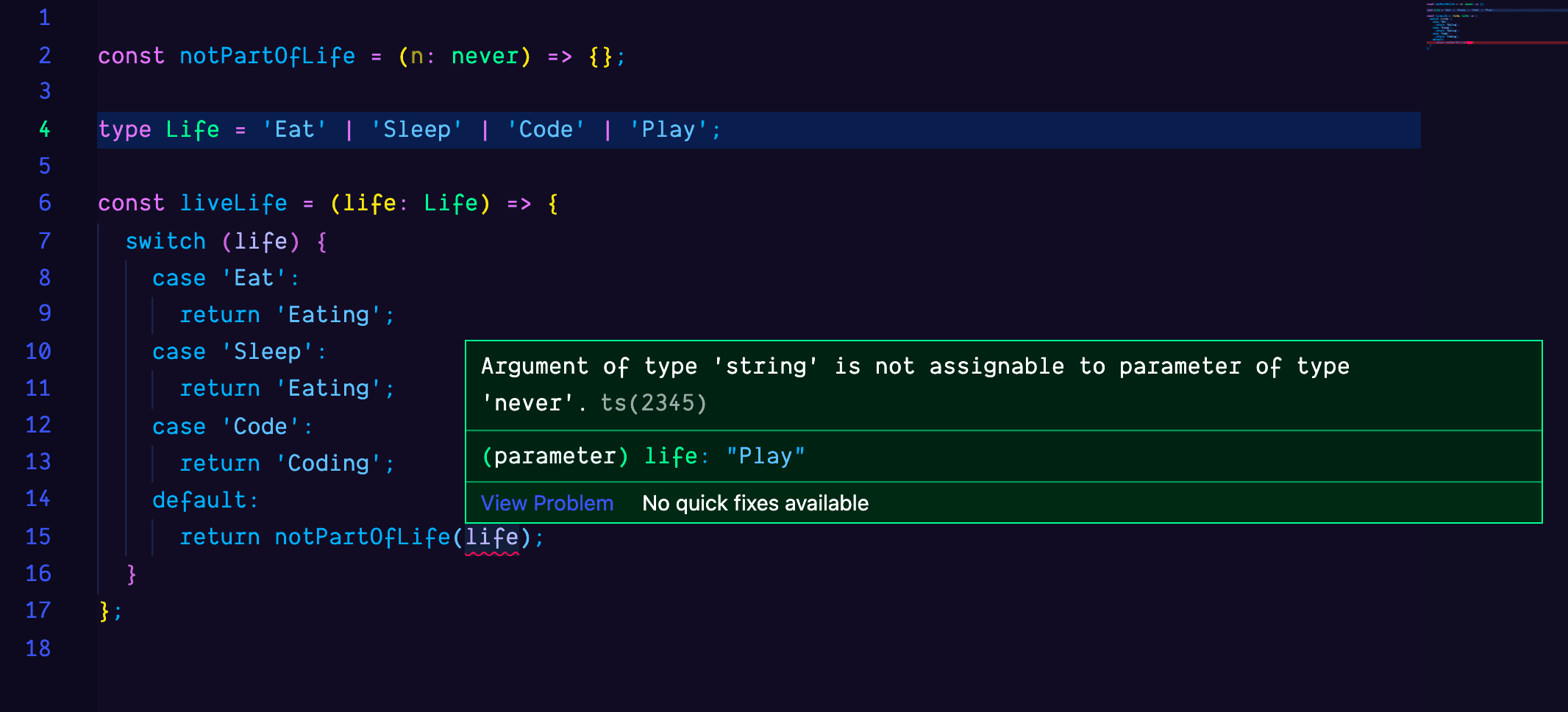Viewport: 1568px width, 712px height.
Task: Click the red error marker in minimap
Action: coord(1467,43)
